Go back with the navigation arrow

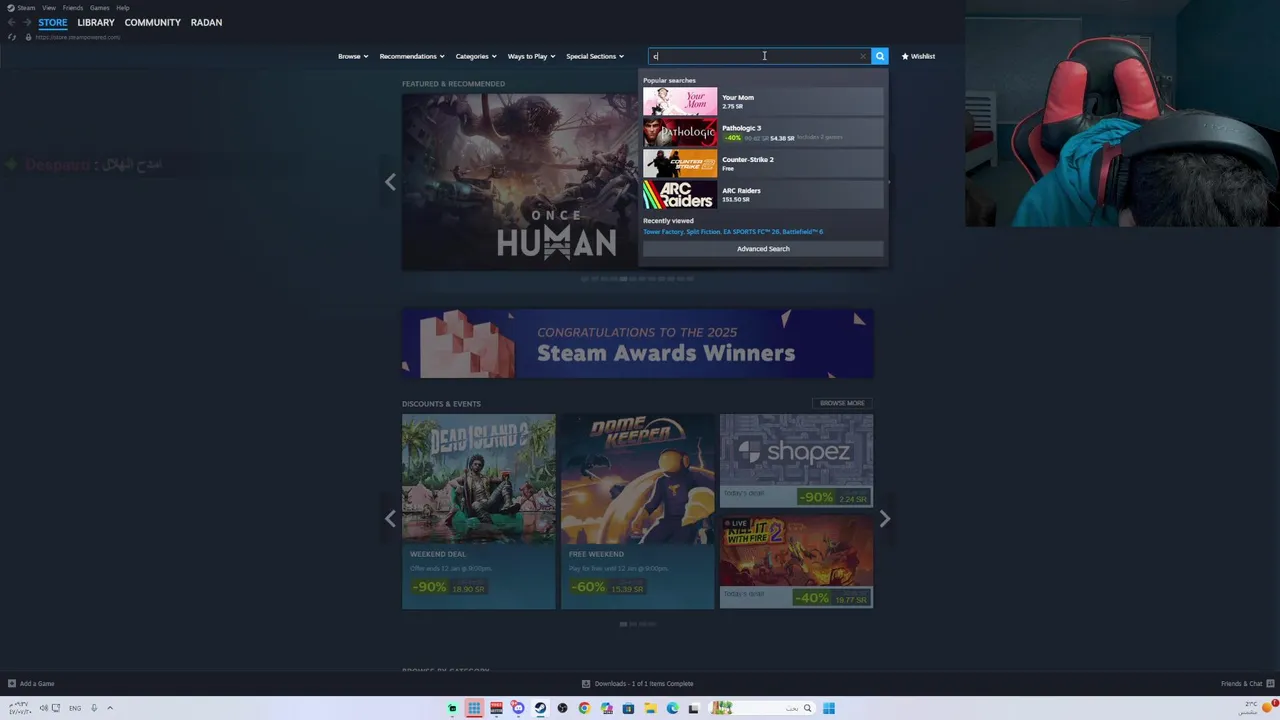point(12,22)
